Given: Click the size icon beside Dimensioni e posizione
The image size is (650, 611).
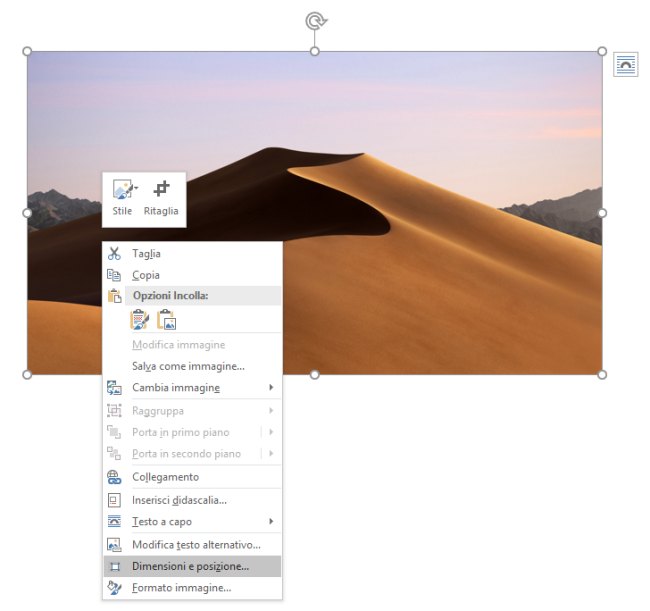Looking at the screenshot, I should click(x=115, y=567).
